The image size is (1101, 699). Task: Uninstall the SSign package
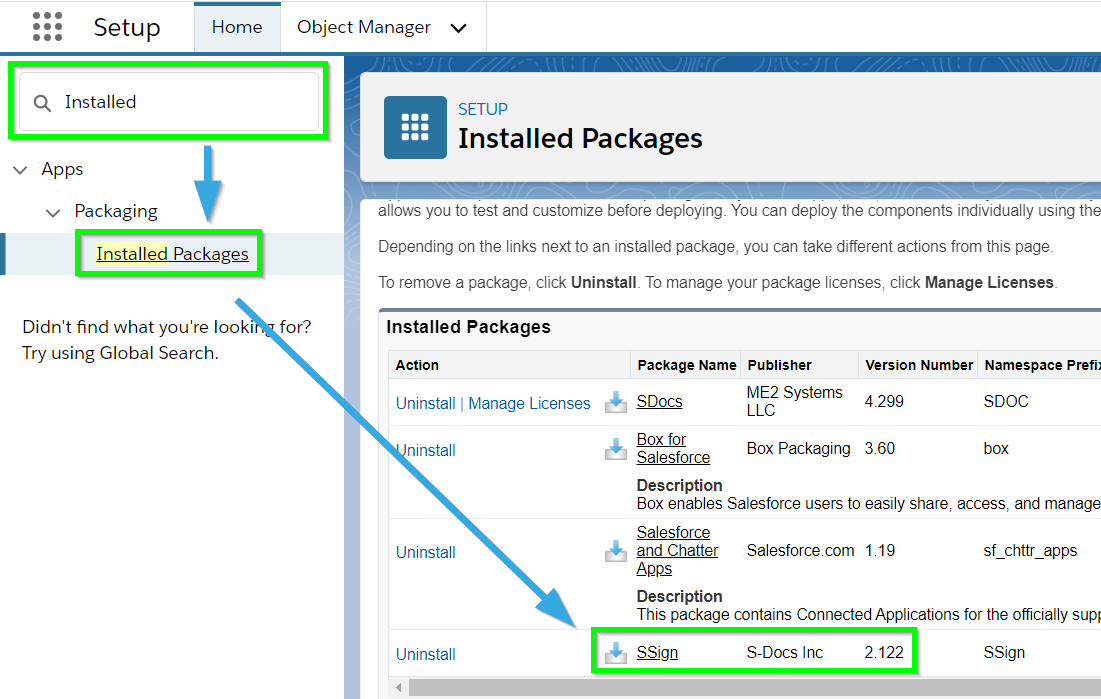pos(426,654)
